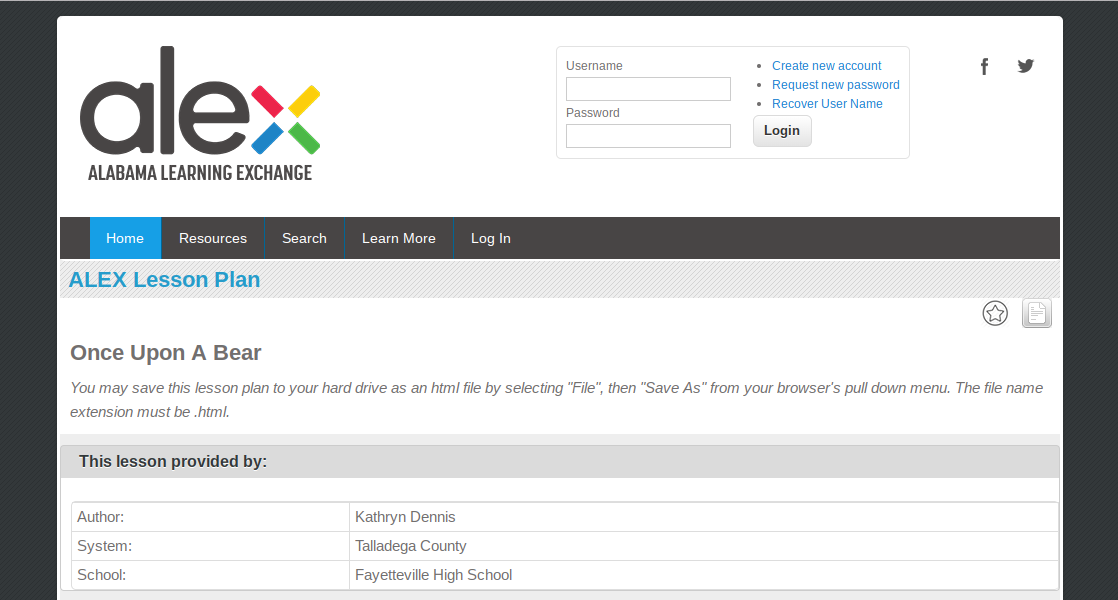Click in the Username input field
This screenshot has height=600, width=1118.
click(x=648, y=89)
